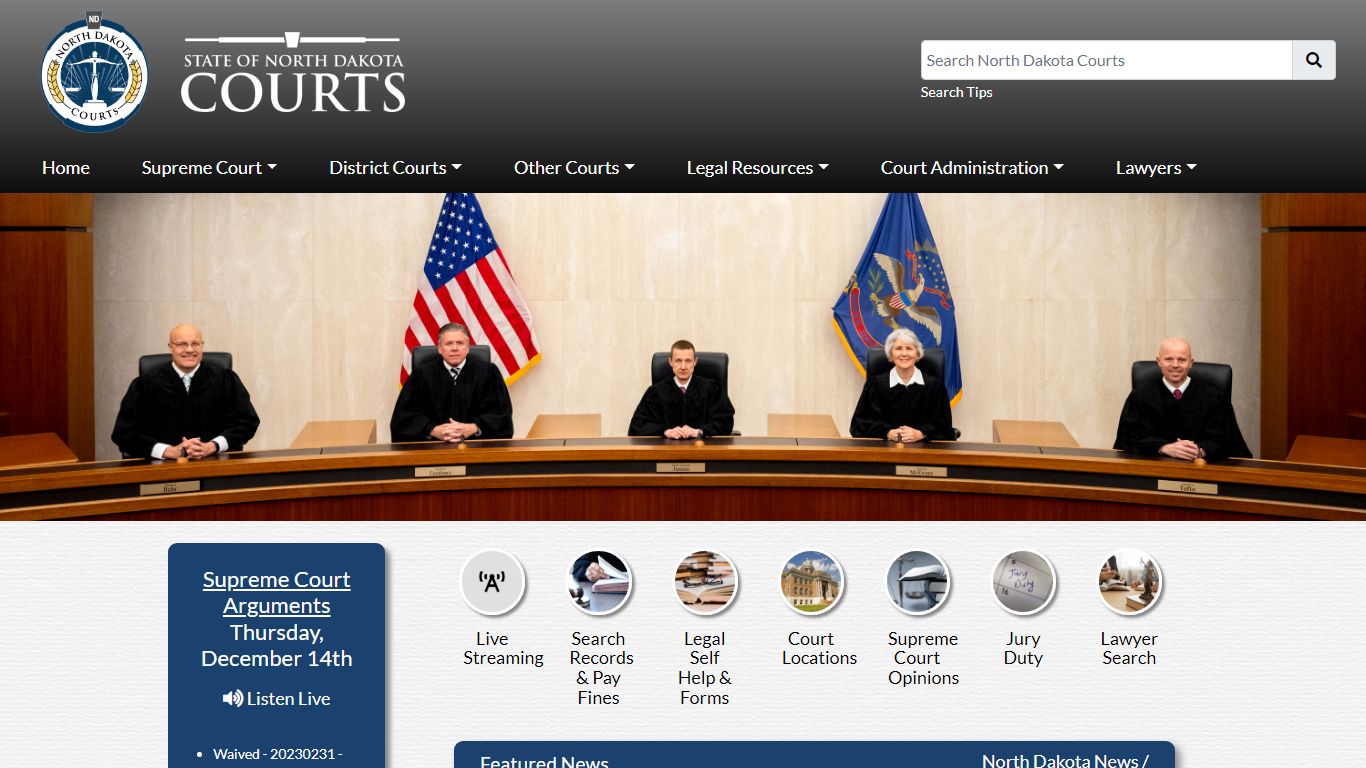Image resolution: width=1366 pixels, height=768 pixels.
Task: Click the North Dakota Courts seal logo
Action: pos(95,73)
